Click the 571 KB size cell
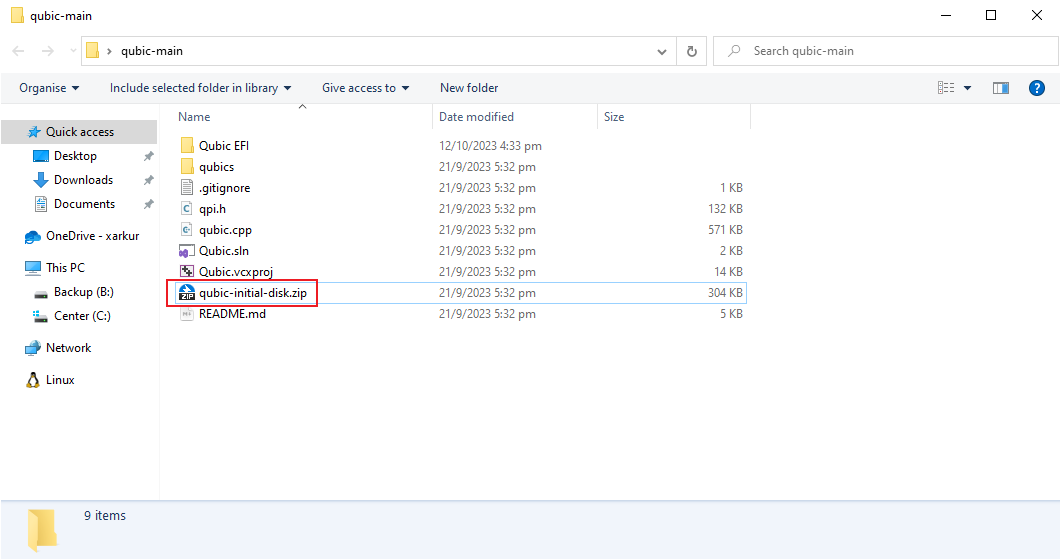Image resolution: width=1061 pixels, height=560 pixels. (x=725, y=230)
